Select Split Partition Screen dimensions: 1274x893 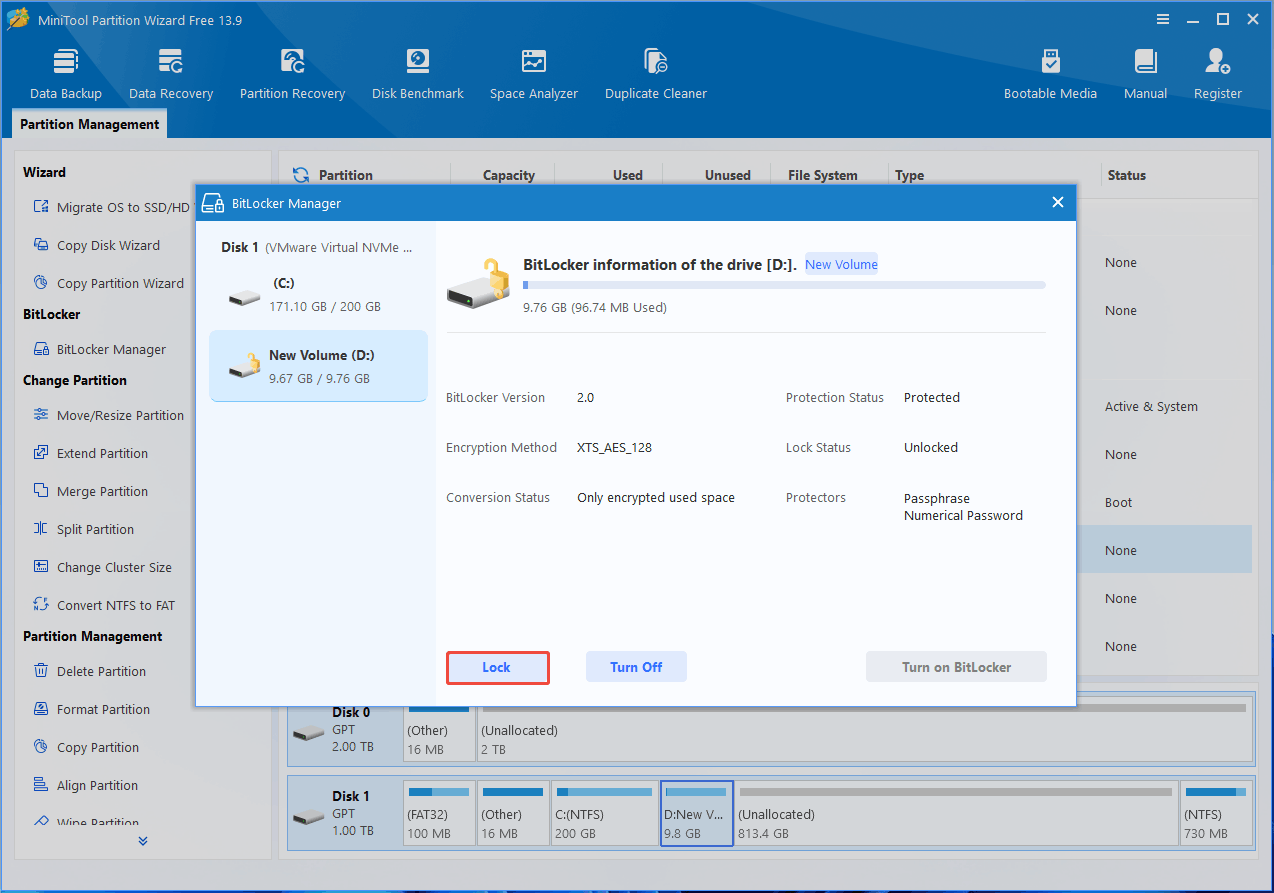(83, 529)
